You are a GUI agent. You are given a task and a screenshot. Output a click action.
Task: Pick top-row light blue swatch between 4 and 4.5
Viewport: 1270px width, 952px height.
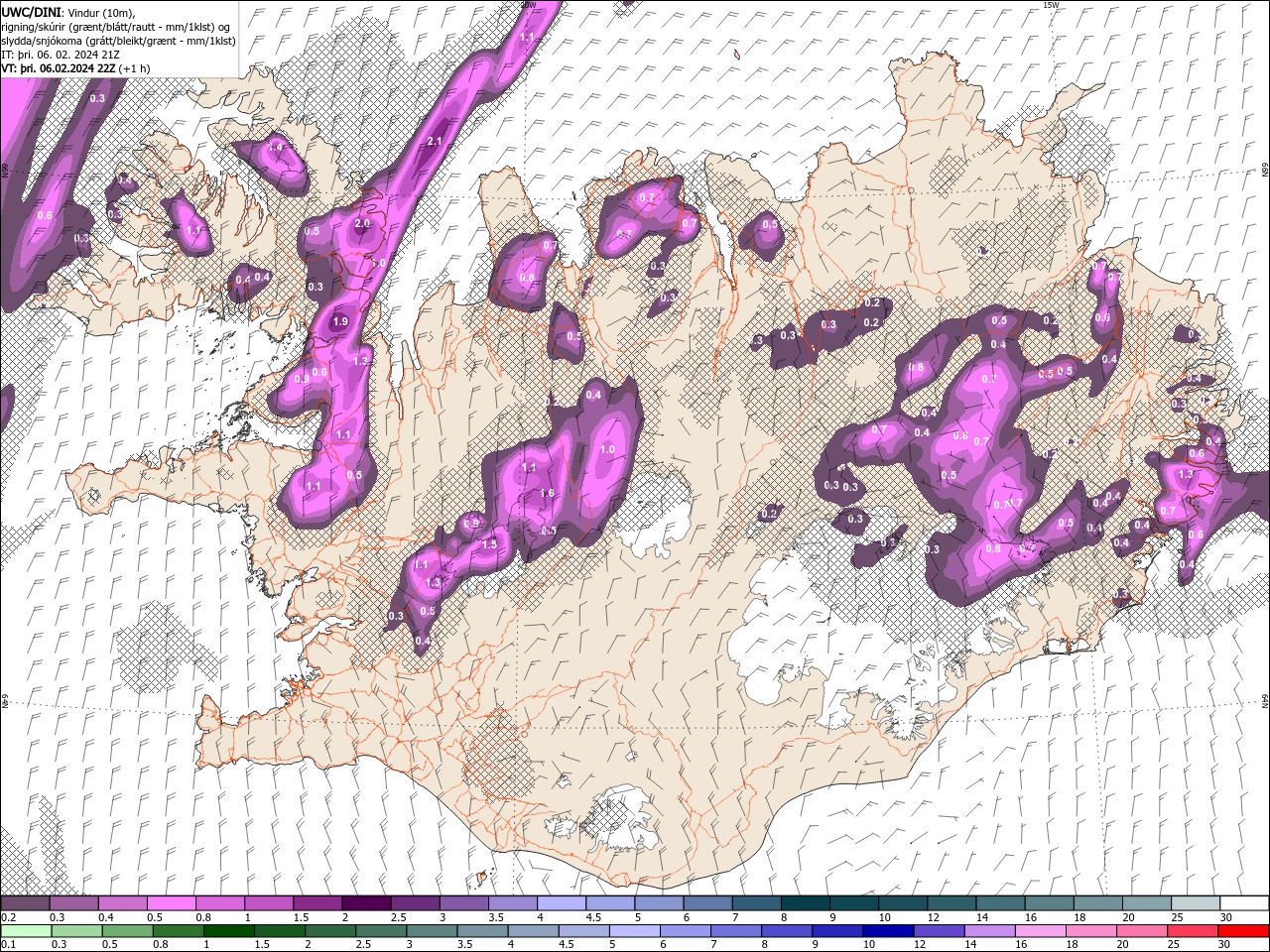point(561,903)
